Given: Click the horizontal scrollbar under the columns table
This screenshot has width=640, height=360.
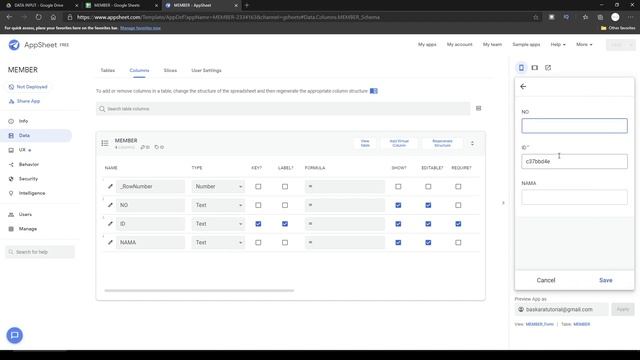Looking at the screenshot, I should pyautogui.click(x=199, y=291).
